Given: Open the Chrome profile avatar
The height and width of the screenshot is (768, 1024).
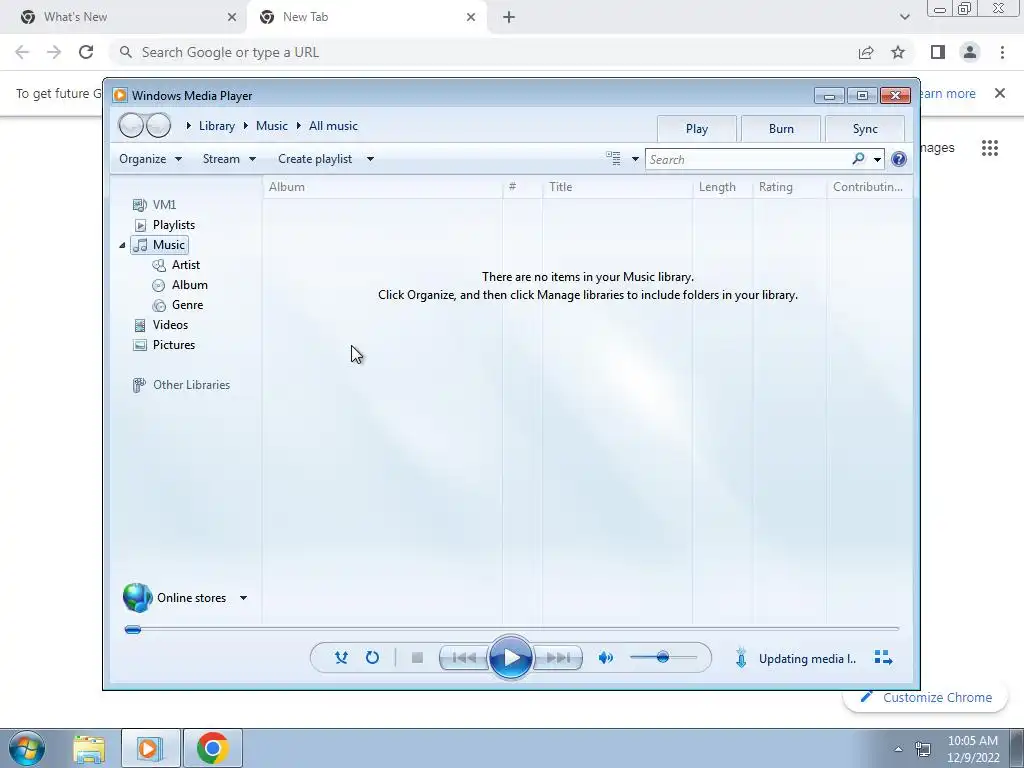Looking at the screenshot, I should pyautogui.click(x=970, y=52).
